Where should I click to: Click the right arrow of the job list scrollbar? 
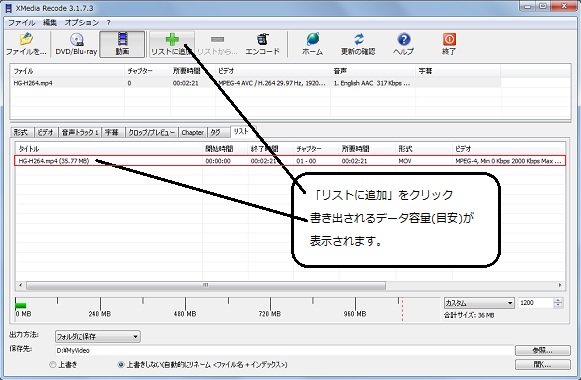click(560, 285)
